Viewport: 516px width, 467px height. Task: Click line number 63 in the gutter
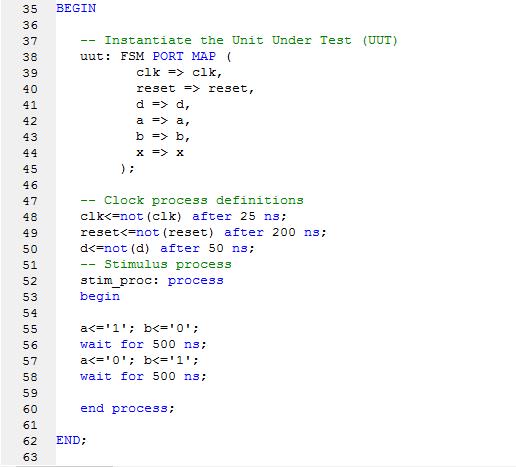pyautogui.click(x=30, y=457)
